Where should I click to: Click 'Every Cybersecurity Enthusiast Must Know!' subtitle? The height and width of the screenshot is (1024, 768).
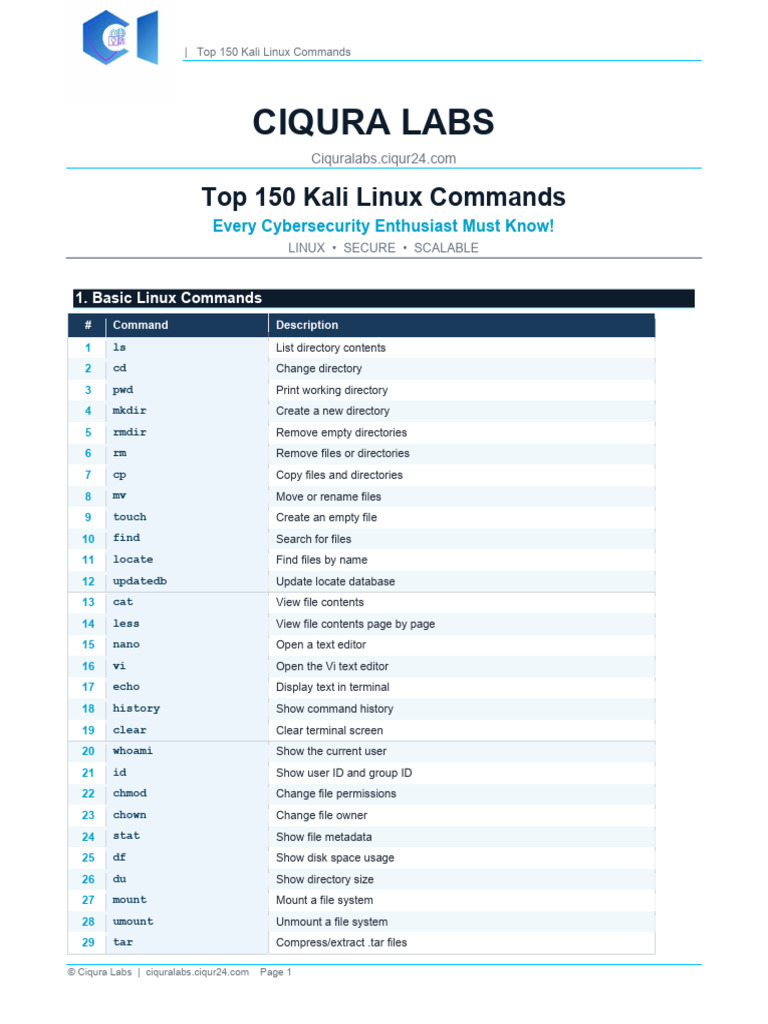pos(383,226)
